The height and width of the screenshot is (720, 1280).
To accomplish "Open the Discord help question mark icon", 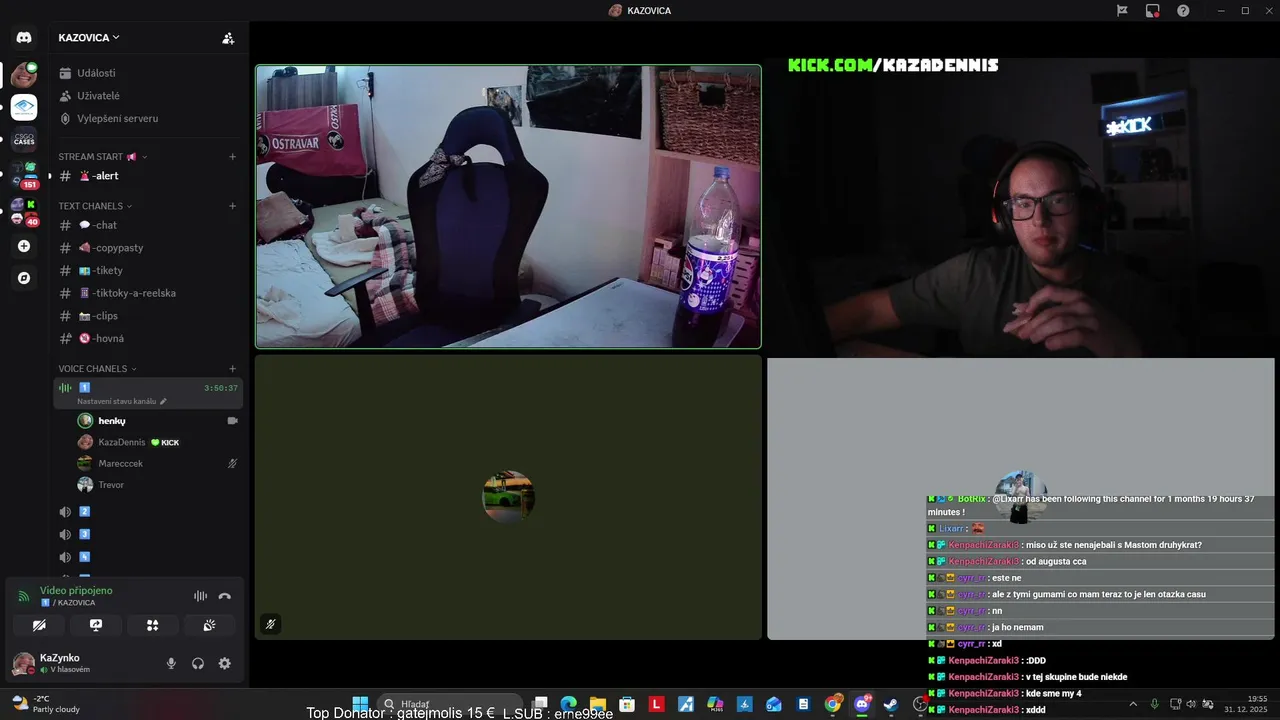I will click(x=1183, y=10).
